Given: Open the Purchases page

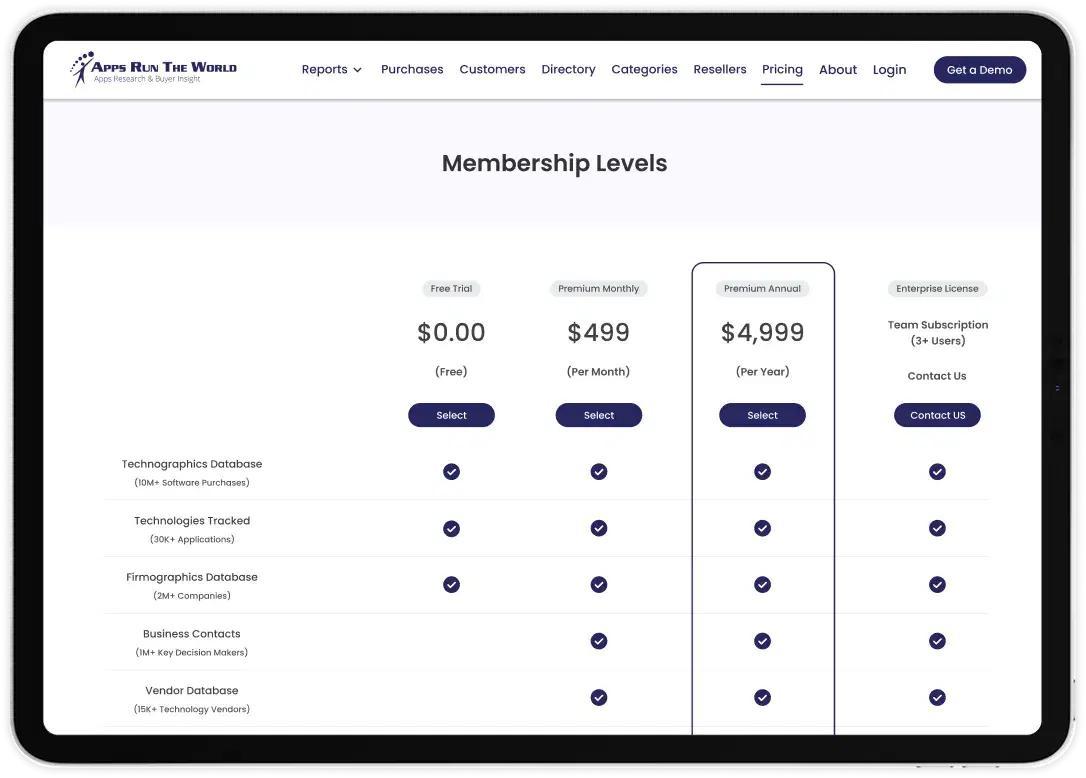Looking at the screenshot, I should pyautogui.click(x=412, y=69).
